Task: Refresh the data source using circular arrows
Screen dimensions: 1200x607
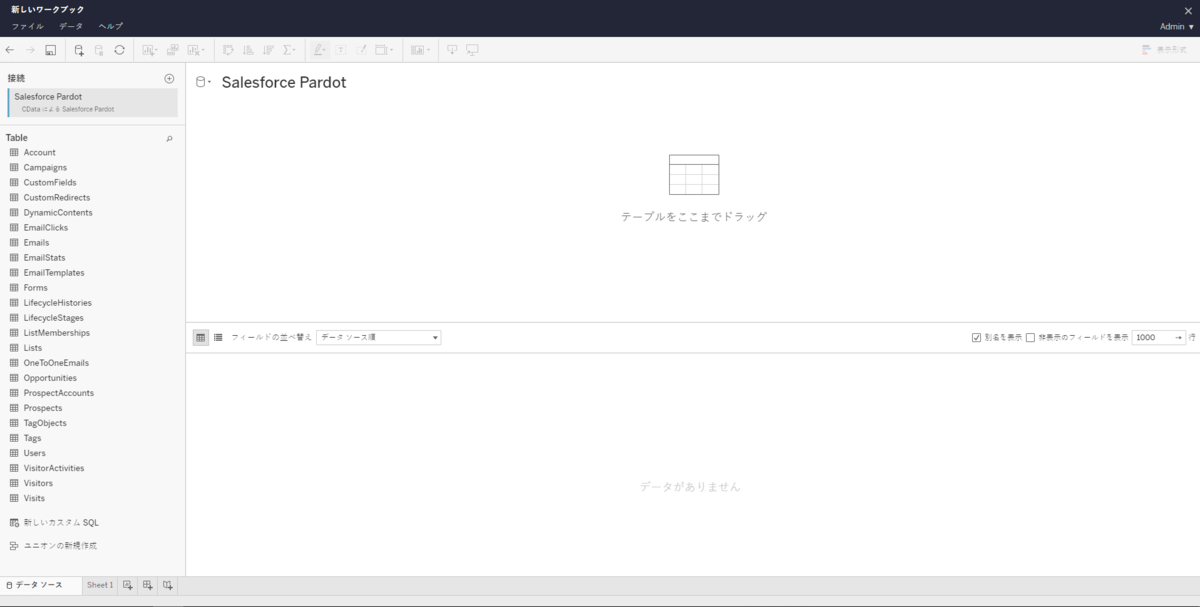Action: 119,50
